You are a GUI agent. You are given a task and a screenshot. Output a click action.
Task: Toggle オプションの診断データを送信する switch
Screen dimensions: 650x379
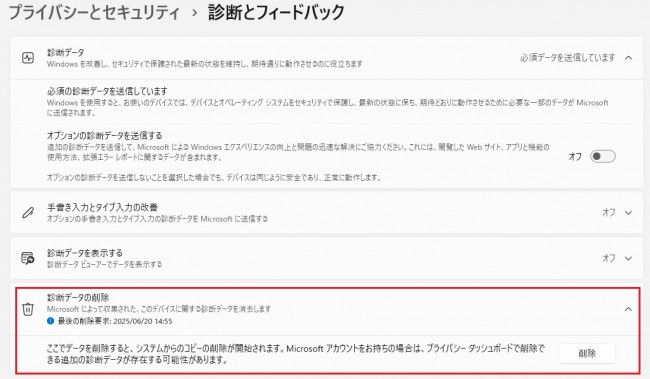603,156
